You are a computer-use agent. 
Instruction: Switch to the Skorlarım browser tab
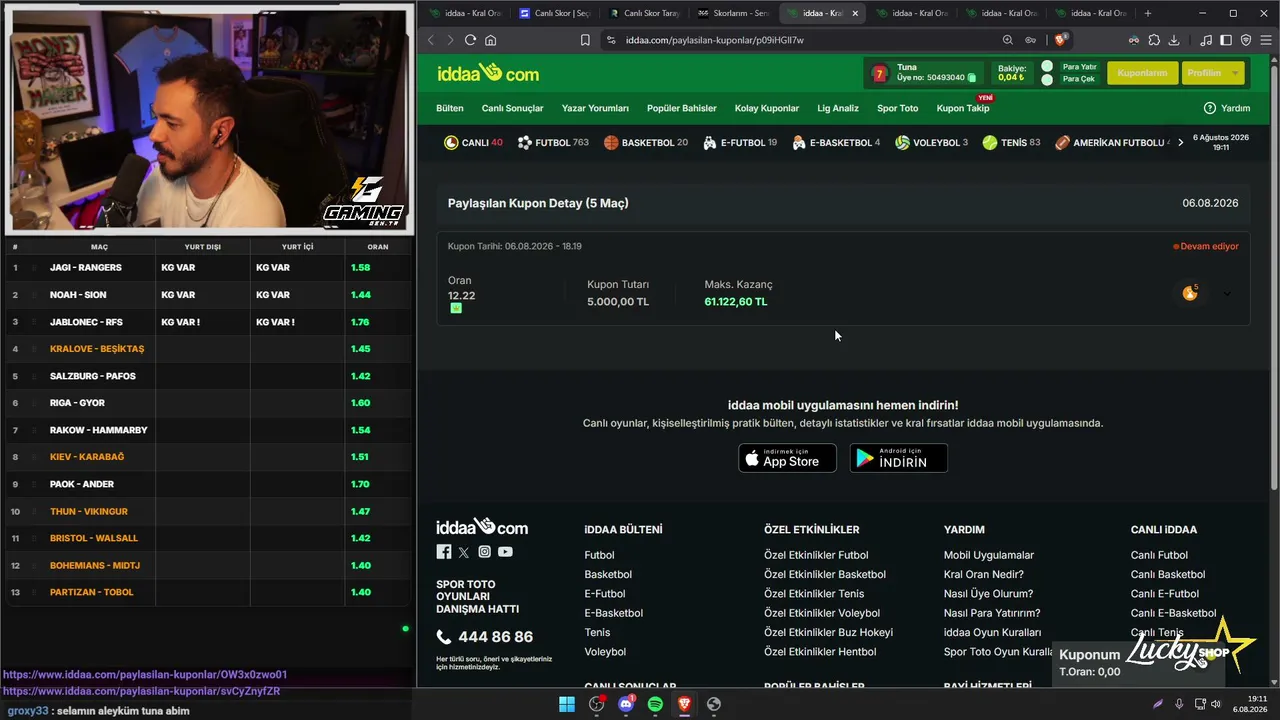coord(733,13)
